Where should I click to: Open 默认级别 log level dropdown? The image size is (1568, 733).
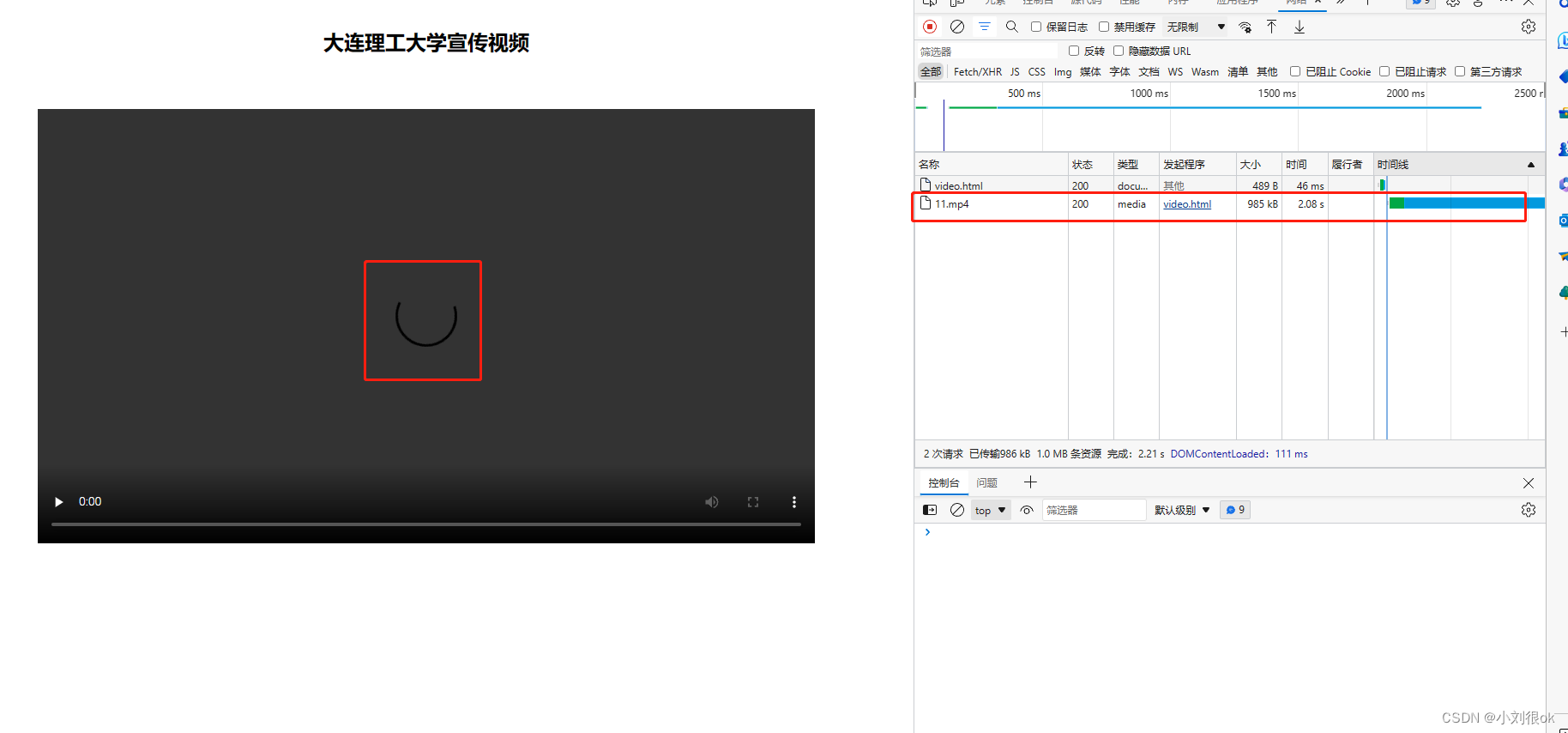[x=1182, y=510]
